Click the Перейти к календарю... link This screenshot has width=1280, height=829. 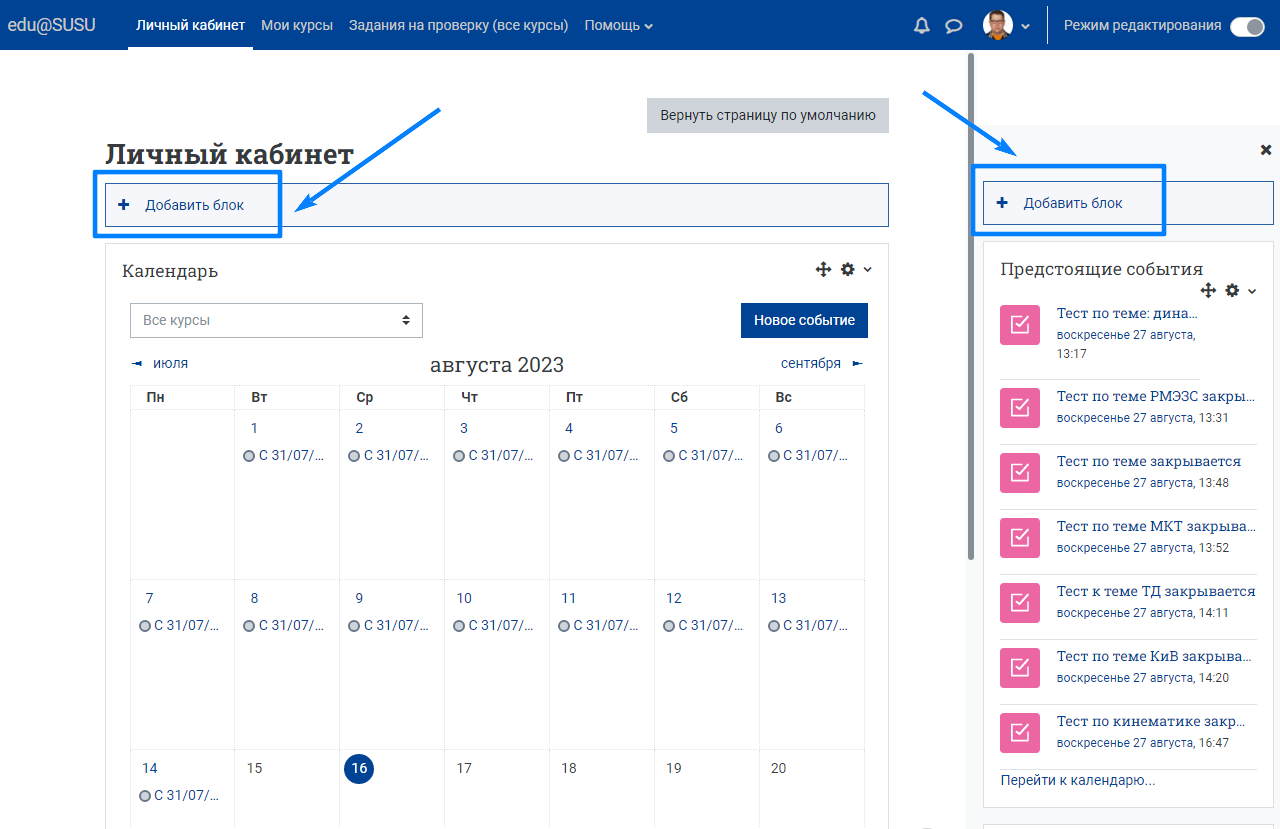click(x=1078, y=780)
